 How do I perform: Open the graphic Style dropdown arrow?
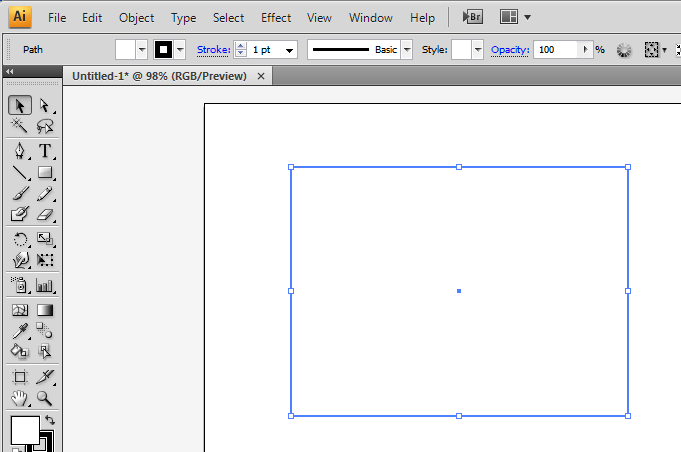[x=478, y=50]
